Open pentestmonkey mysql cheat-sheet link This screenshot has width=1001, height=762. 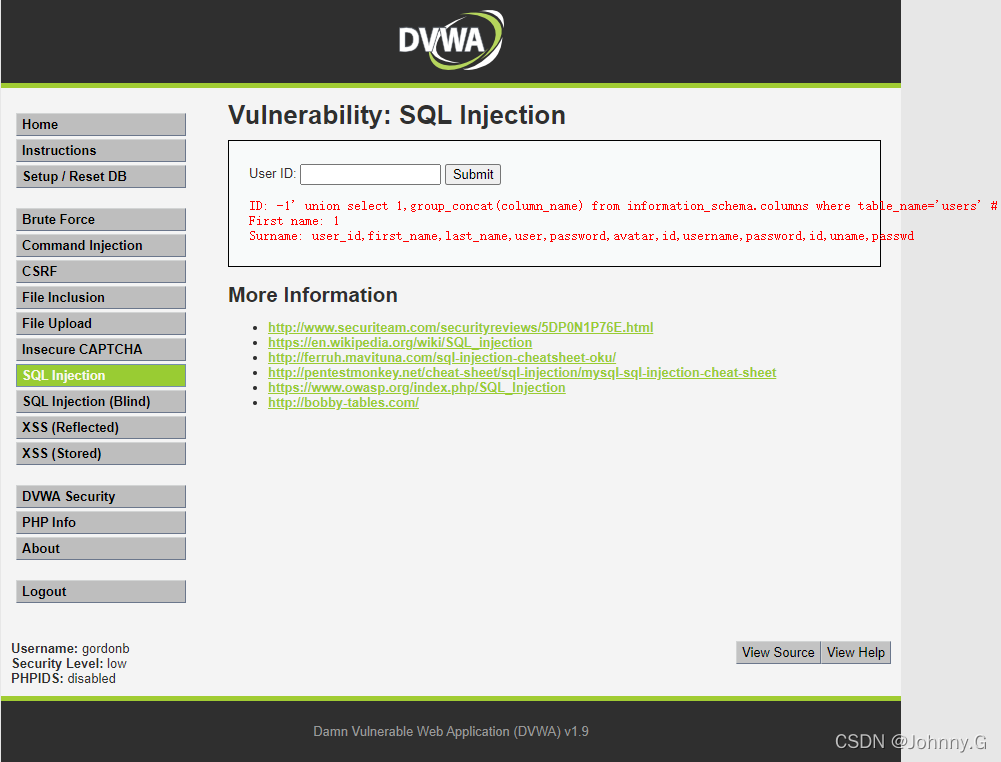[522, 373]
